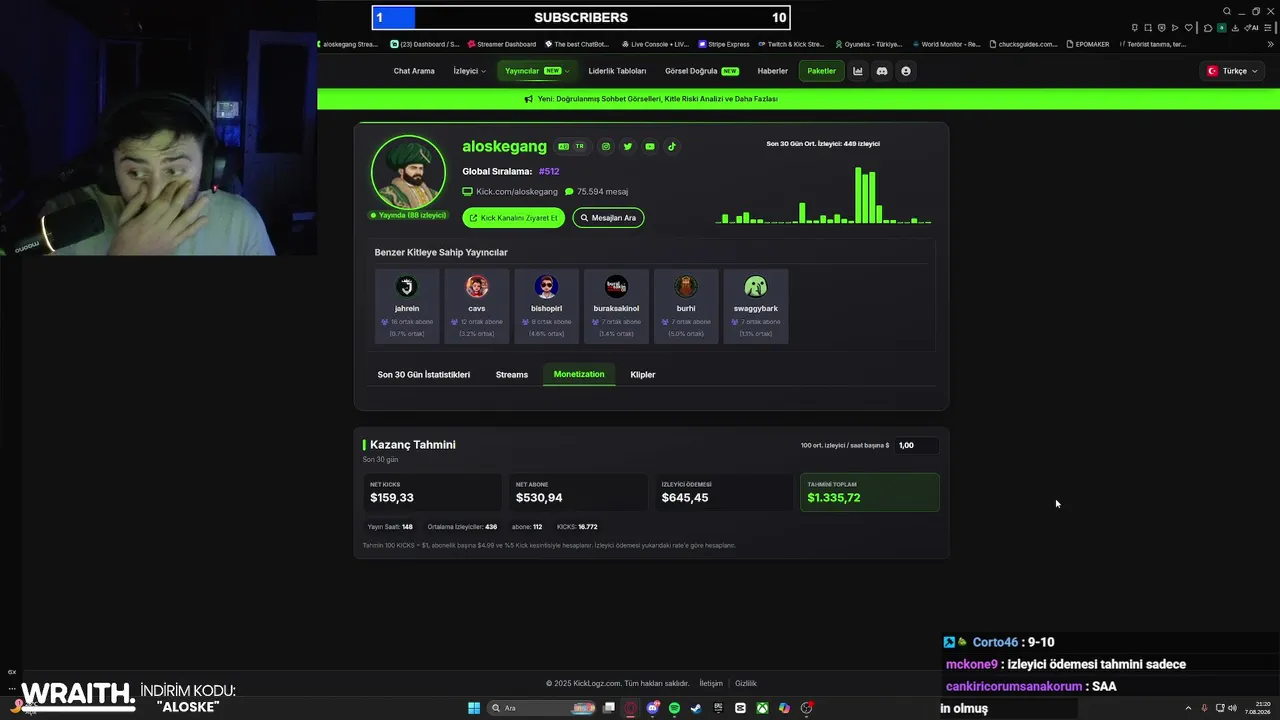Click the green announcement banner text
1280x720 pixels.
[658, 99]
